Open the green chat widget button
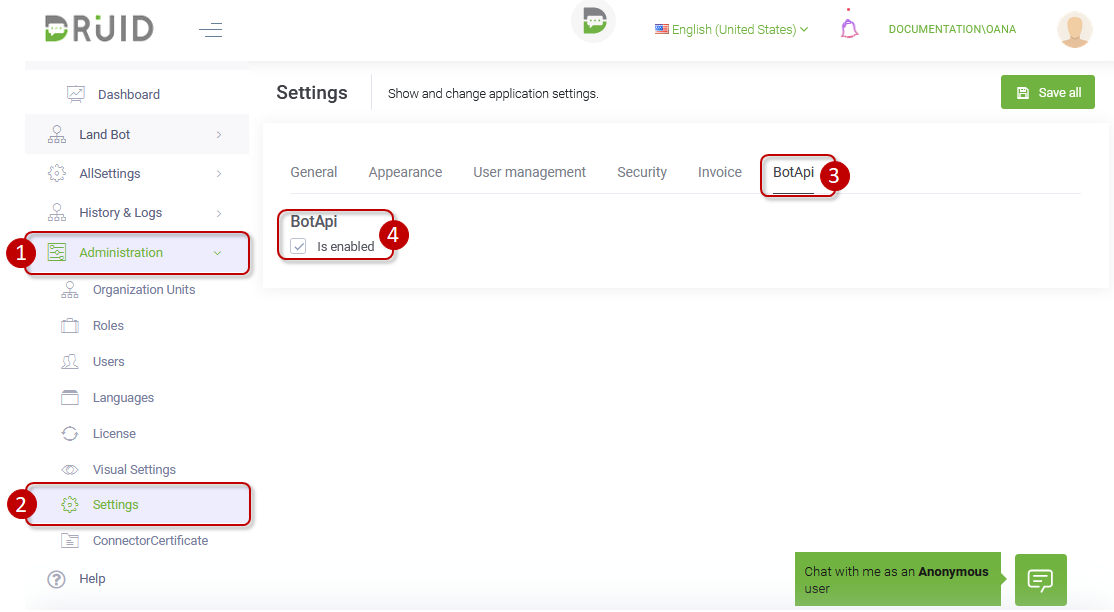Image resolution: width=1114 pixels, height=612 pixels. pos(1041,580)
